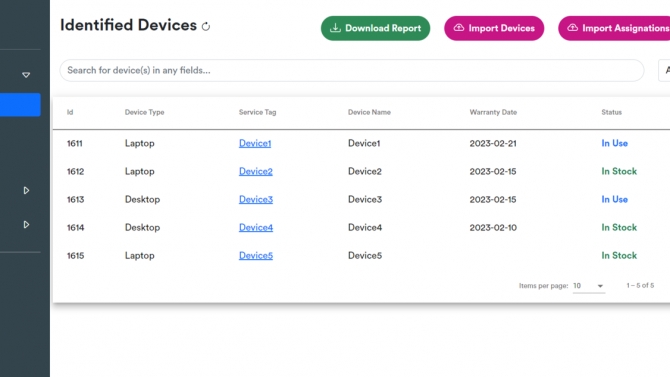Viewport: 670px width, 377px height.
Task: Collapse the sidebar section with down triangle
Action: point(26,75)
